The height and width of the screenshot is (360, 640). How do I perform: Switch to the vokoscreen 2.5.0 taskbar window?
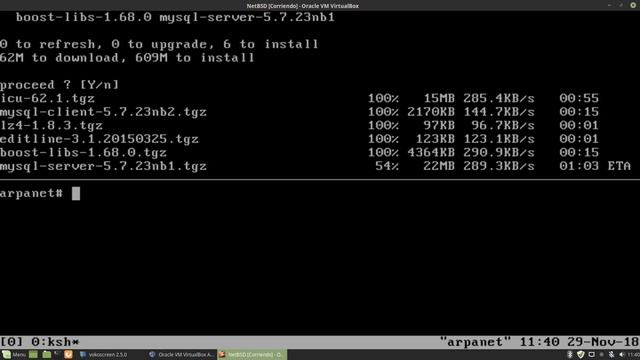click(104, 355)
